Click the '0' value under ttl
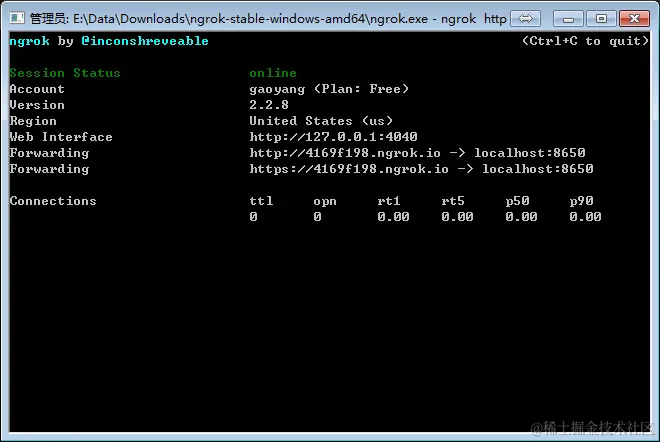 (x=253, y=217)
